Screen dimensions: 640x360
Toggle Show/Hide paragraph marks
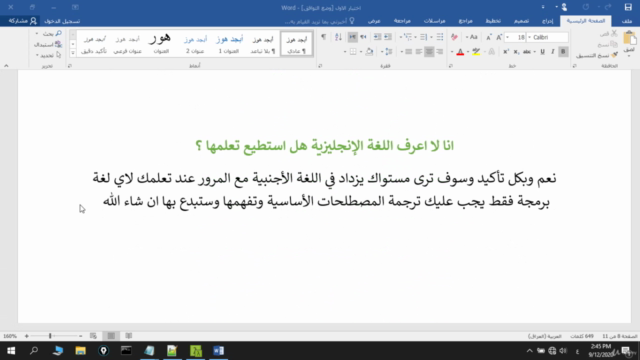[323, 37]
